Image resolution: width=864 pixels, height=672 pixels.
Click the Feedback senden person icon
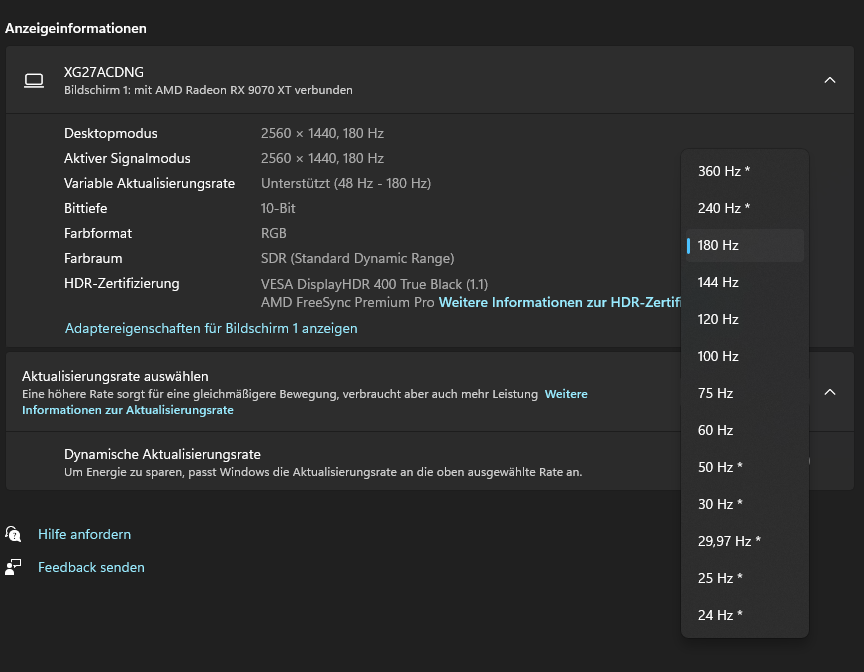[x=13, y=567]
